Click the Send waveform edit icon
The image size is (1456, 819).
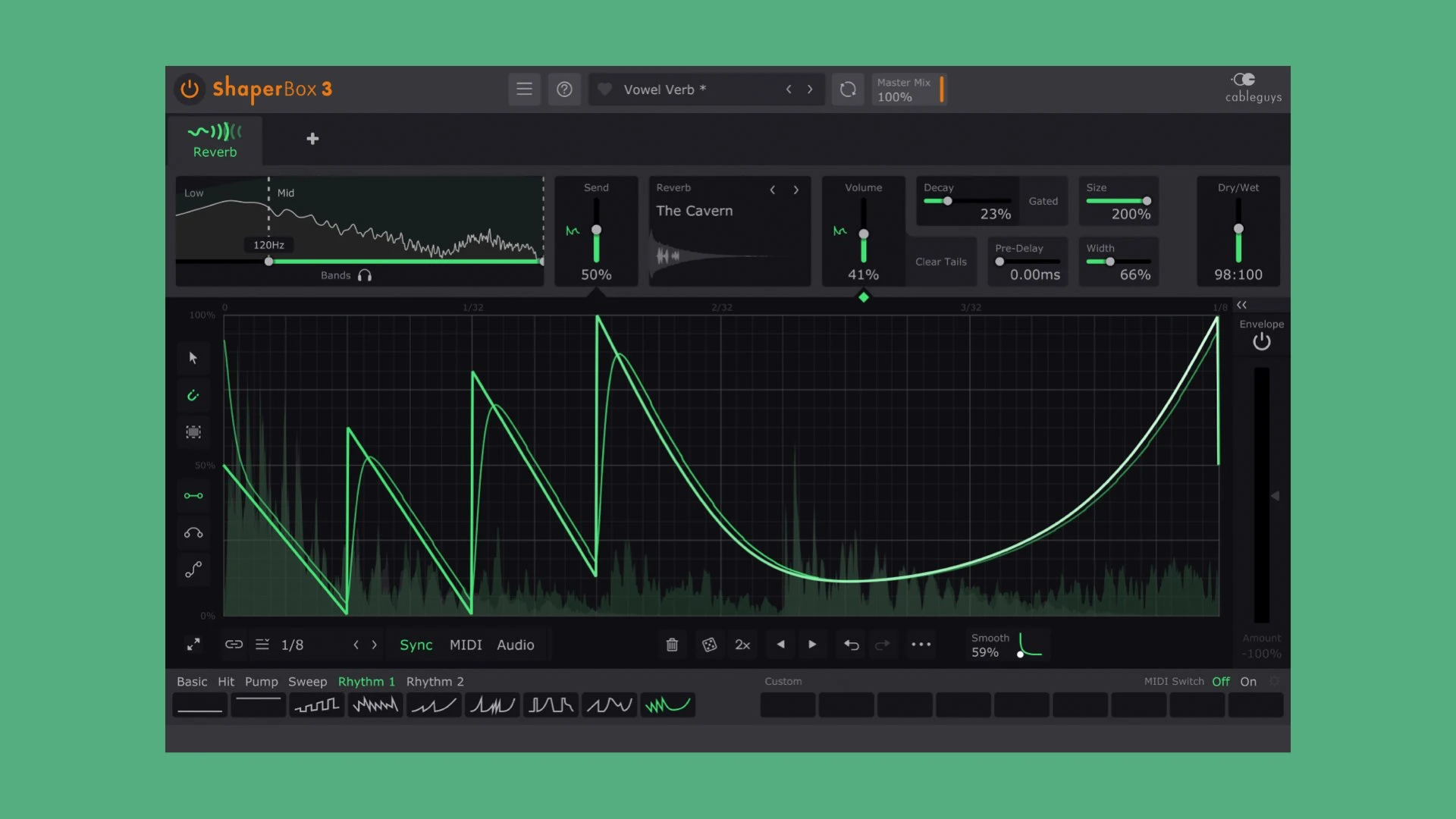573,231
